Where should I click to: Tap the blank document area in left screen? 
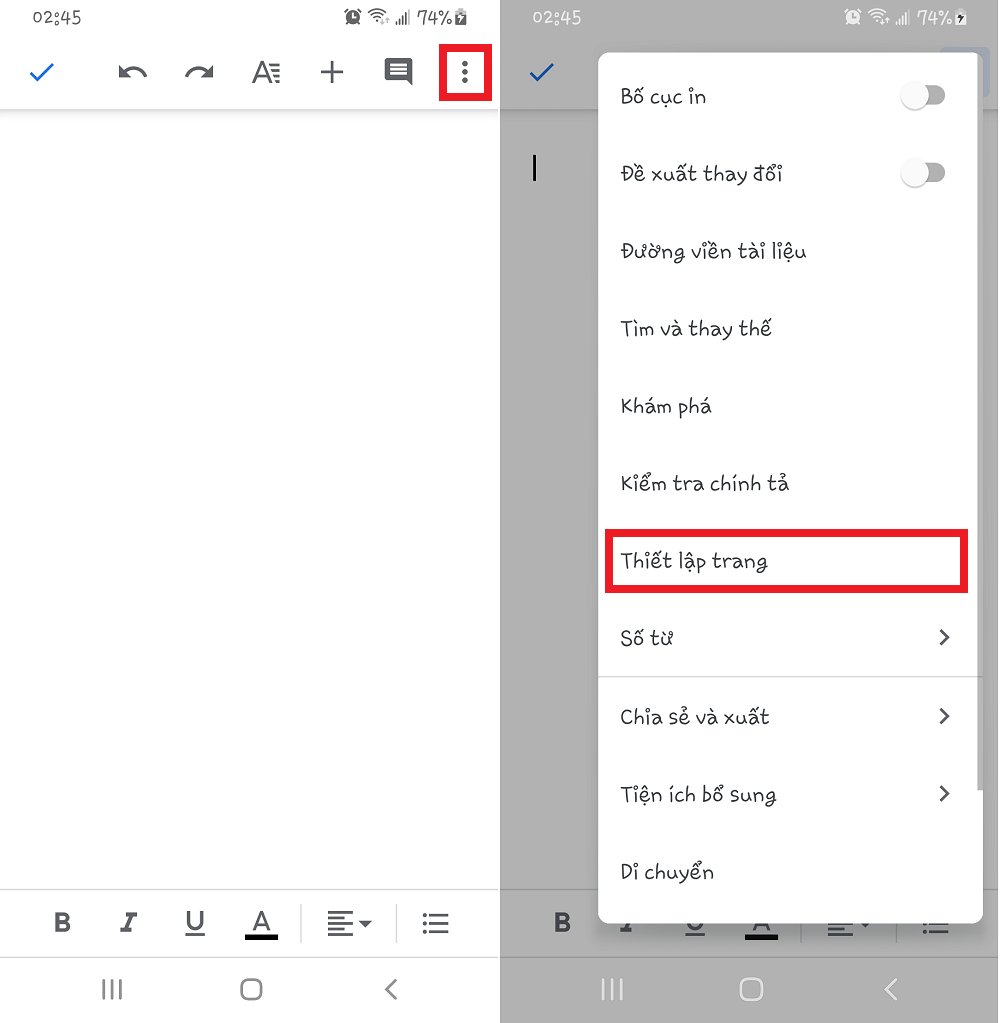coord(249,499)
